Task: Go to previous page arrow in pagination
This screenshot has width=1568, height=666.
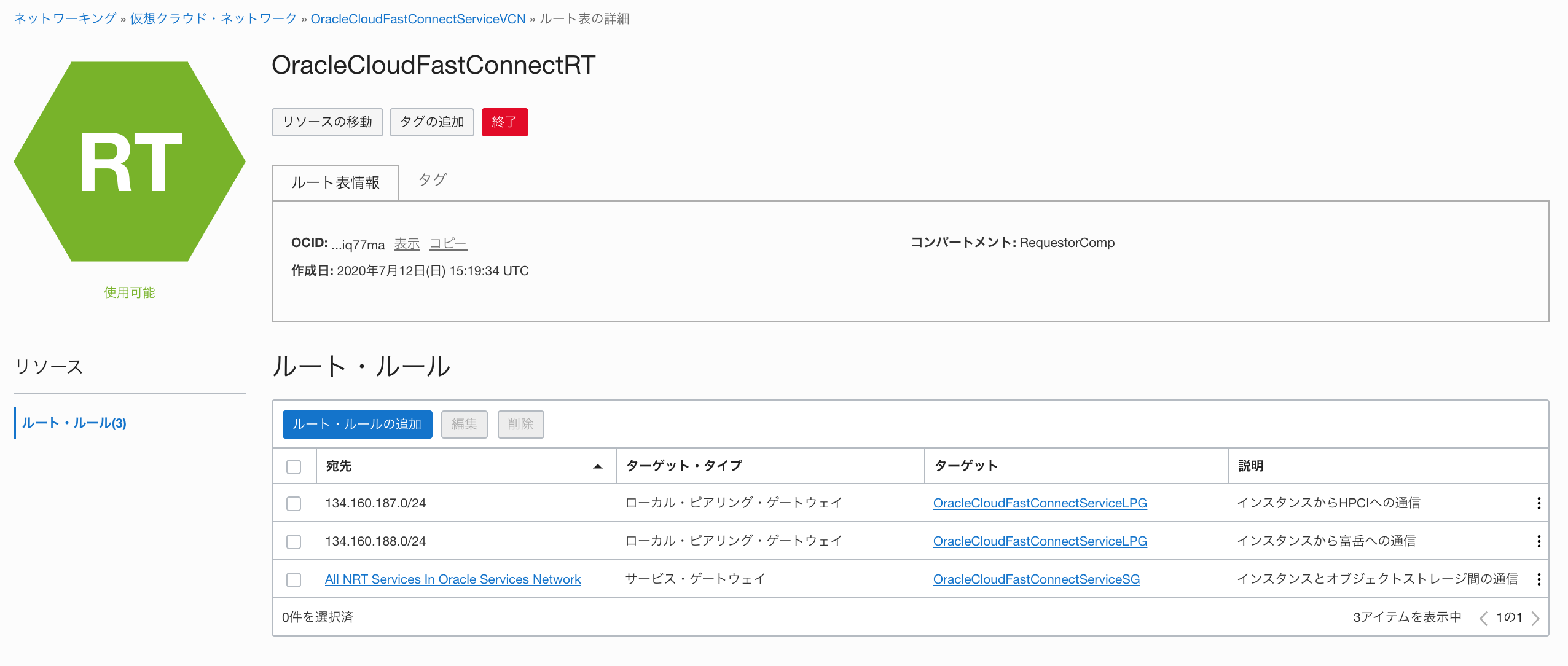Action: (1483, 618)
